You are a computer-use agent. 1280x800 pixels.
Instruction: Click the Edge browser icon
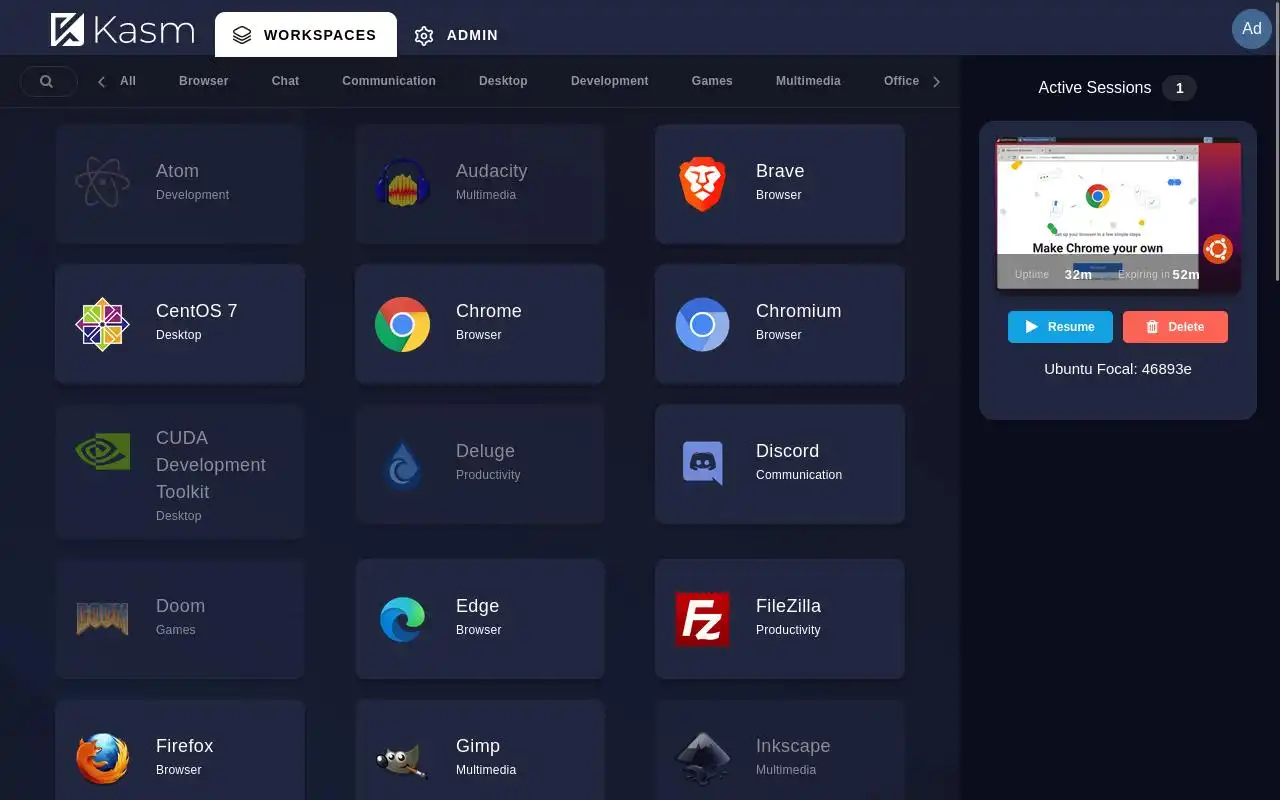(x=402, y=619)
